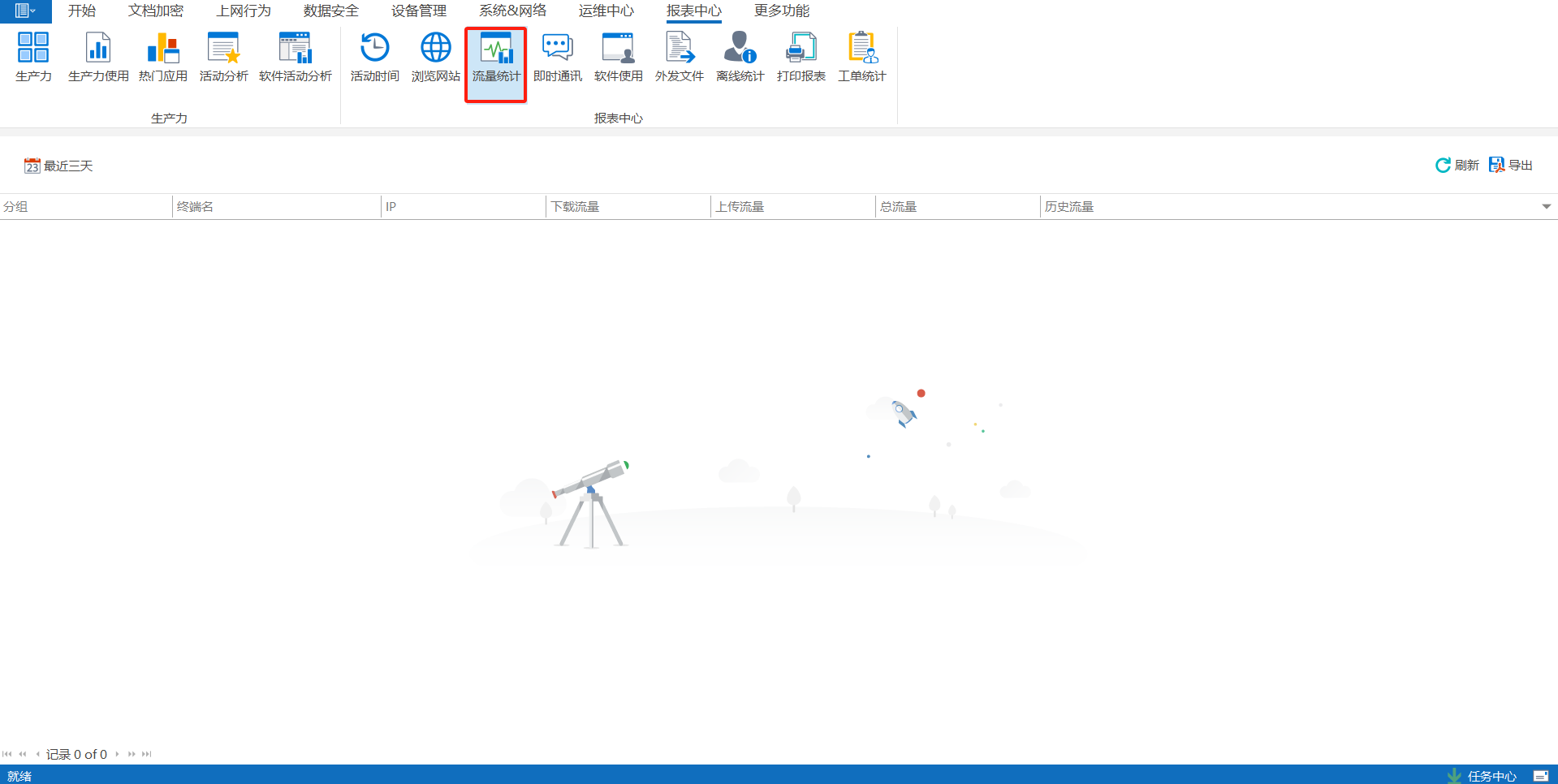Click the status bar message icon
This screenshot has height=784, width=1558.
click(1540, 776)
